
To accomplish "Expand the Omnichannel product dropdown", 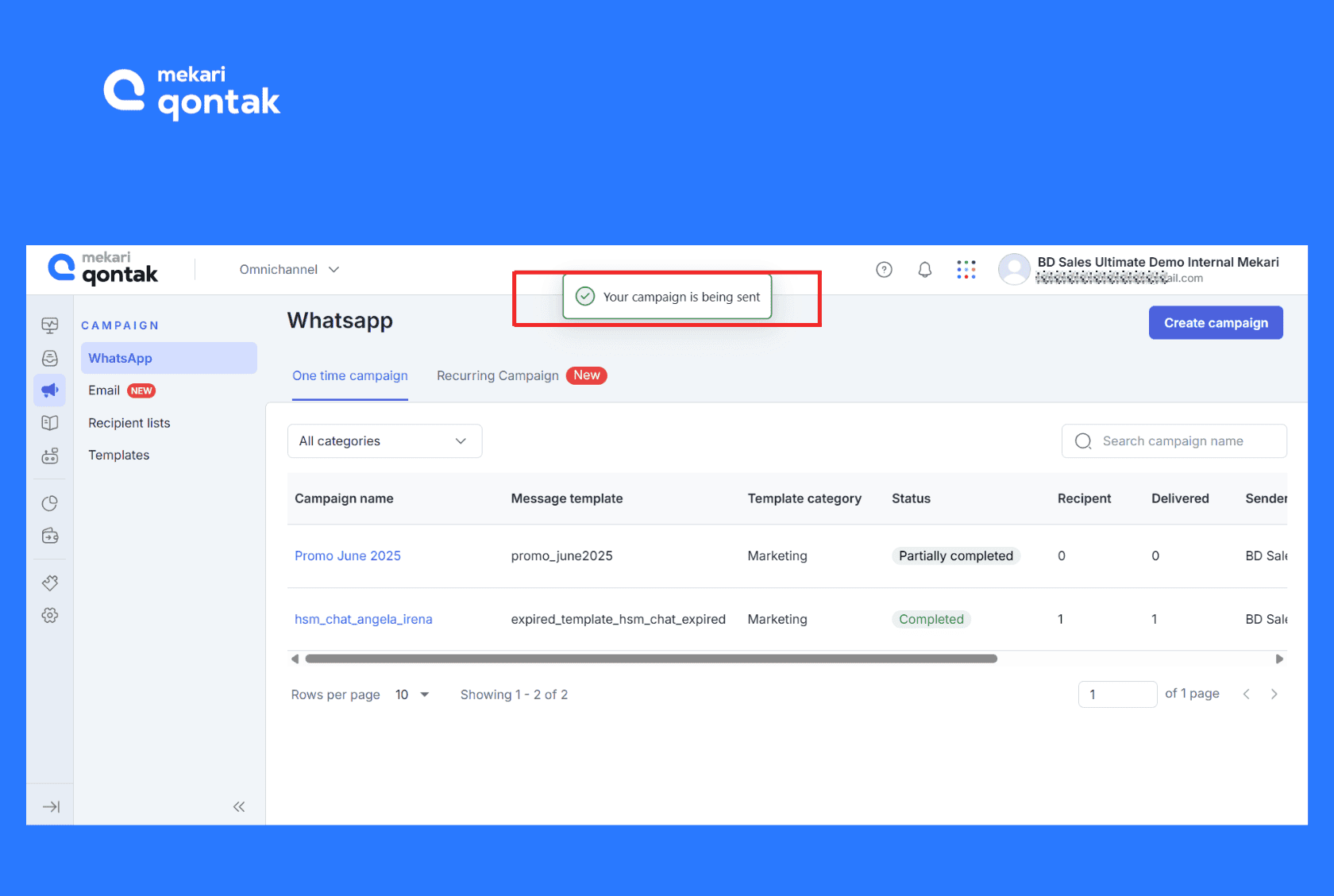I will point(290,270).
